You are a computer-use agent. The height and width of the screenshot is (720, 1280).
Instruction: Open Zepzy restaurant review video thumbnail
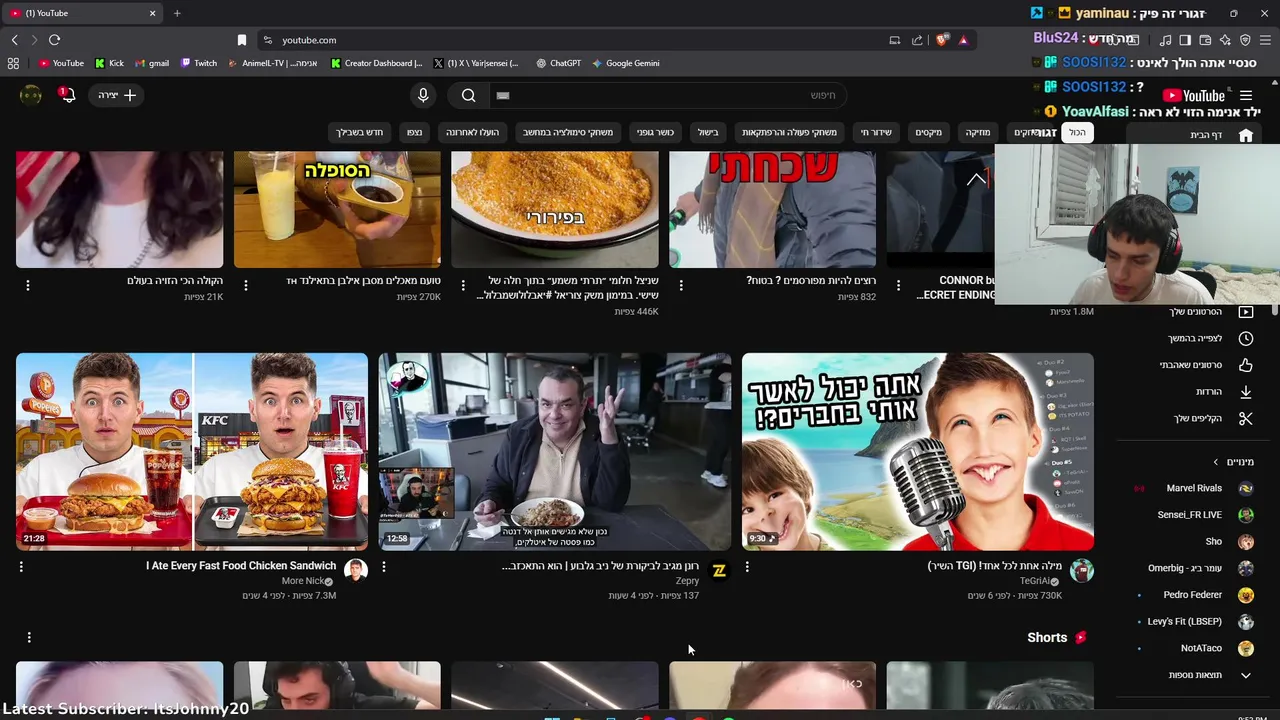[x=555, y=451]
